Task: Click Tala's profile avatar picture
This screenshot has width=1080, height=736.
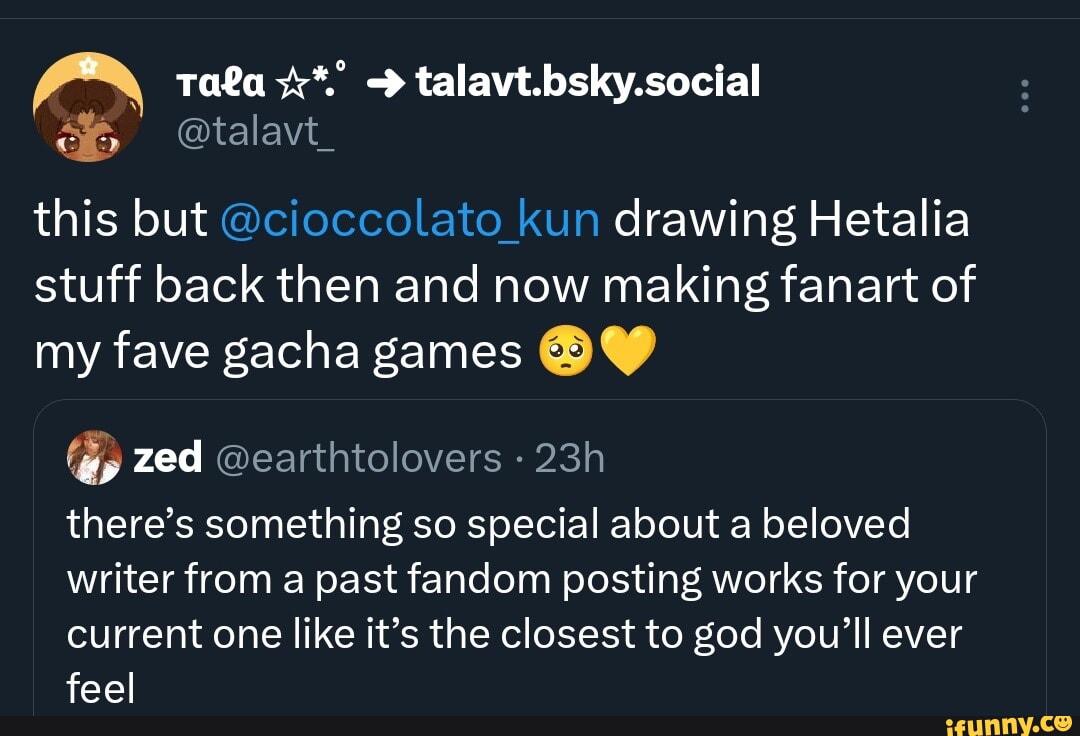Action: pos(88,110)
